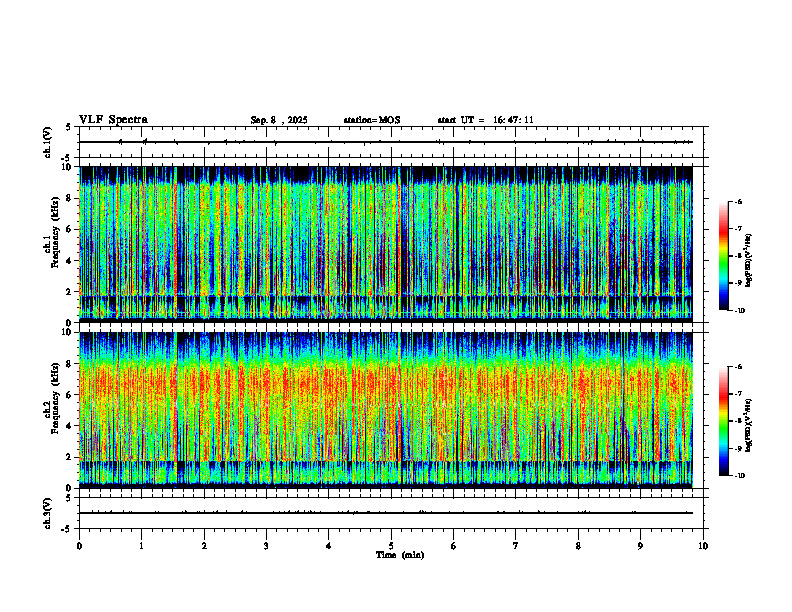Click the "-10" label on ch.1 color bar
792x612 pixels.
(x=739, y=311)
